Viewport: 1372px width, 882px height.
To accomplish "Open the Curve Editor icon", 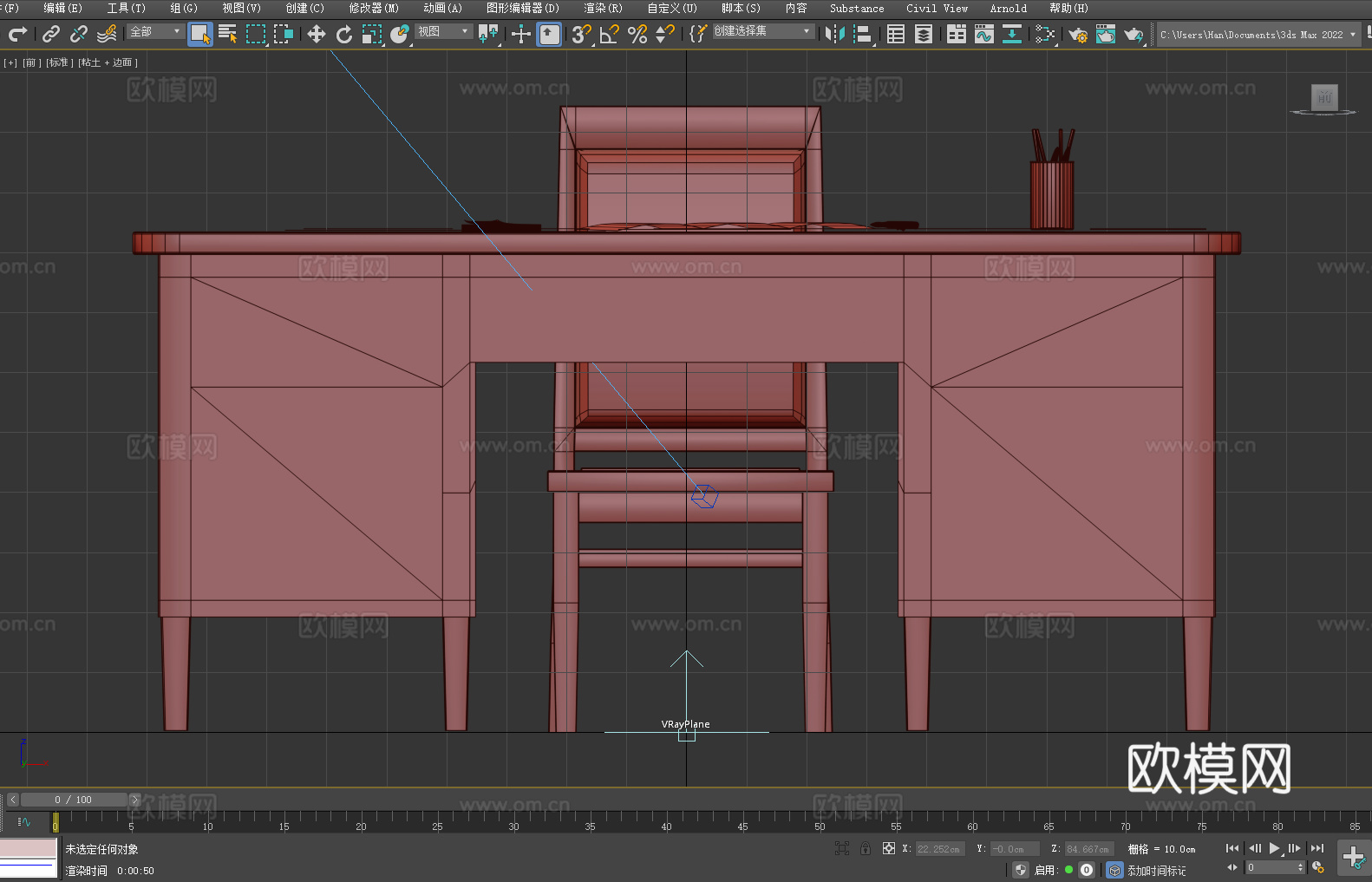I will [x=983, y=34].
